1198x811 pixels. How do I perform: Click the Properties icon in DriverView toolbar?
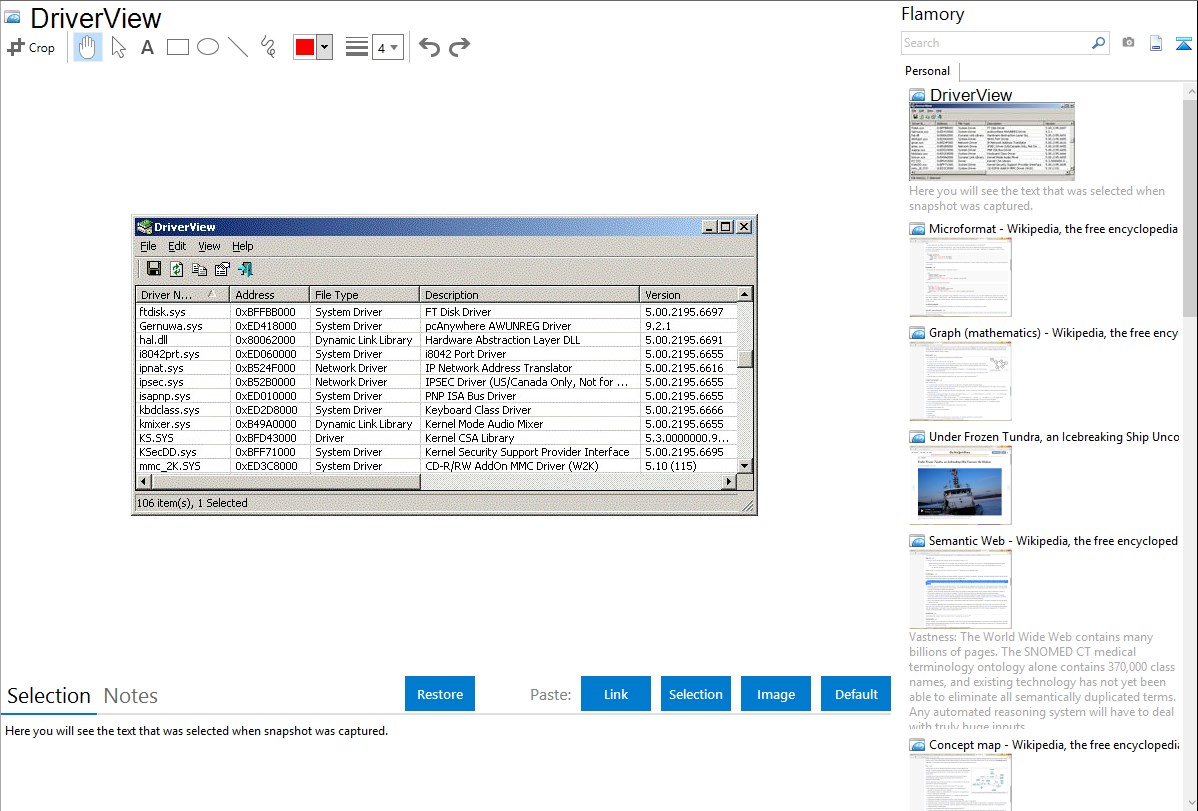coord(222,268)
